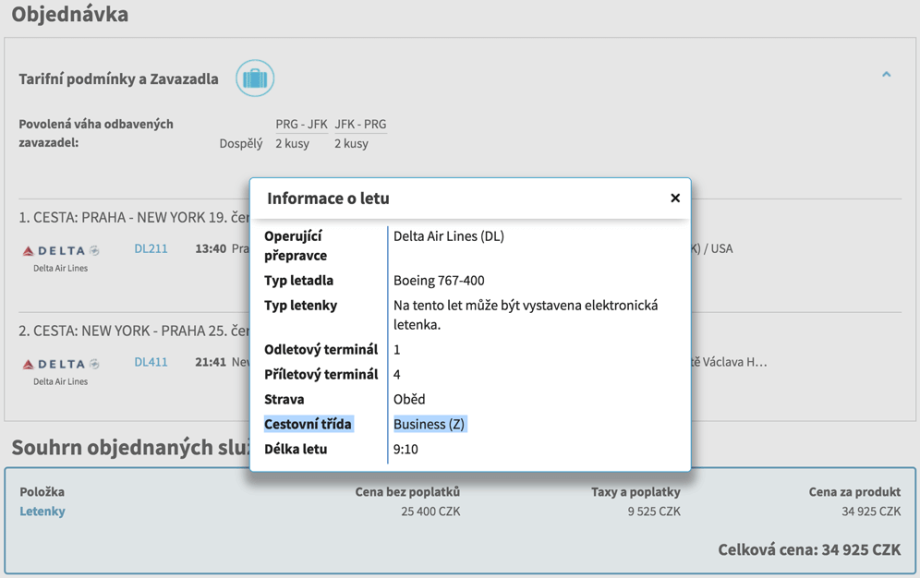Click the 21:41 departure time
This screenshot has width=920, height=578.
tap(210, 362)
